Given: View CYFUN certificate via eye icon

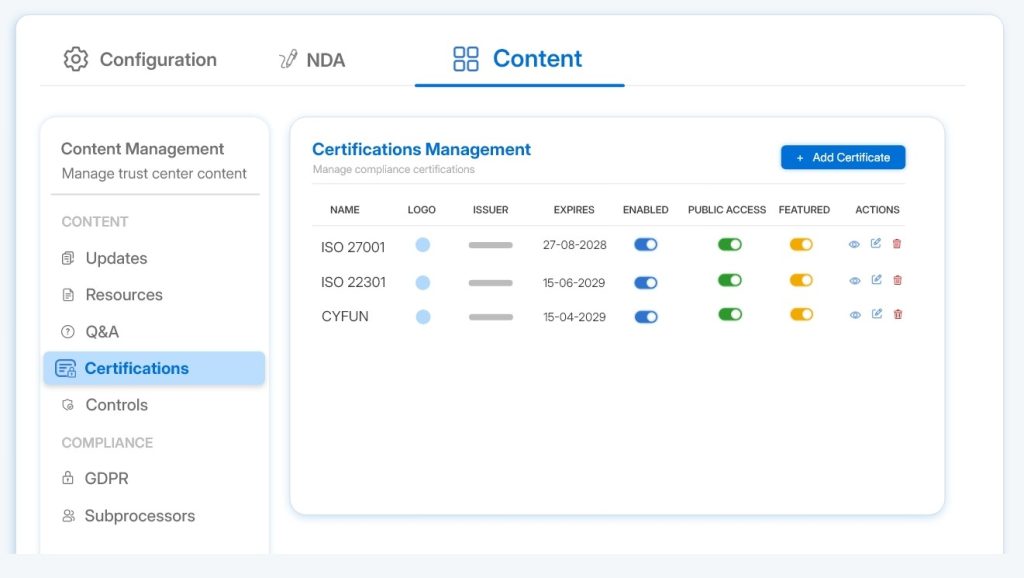Looking at the screenshot, I should (855, 315).
